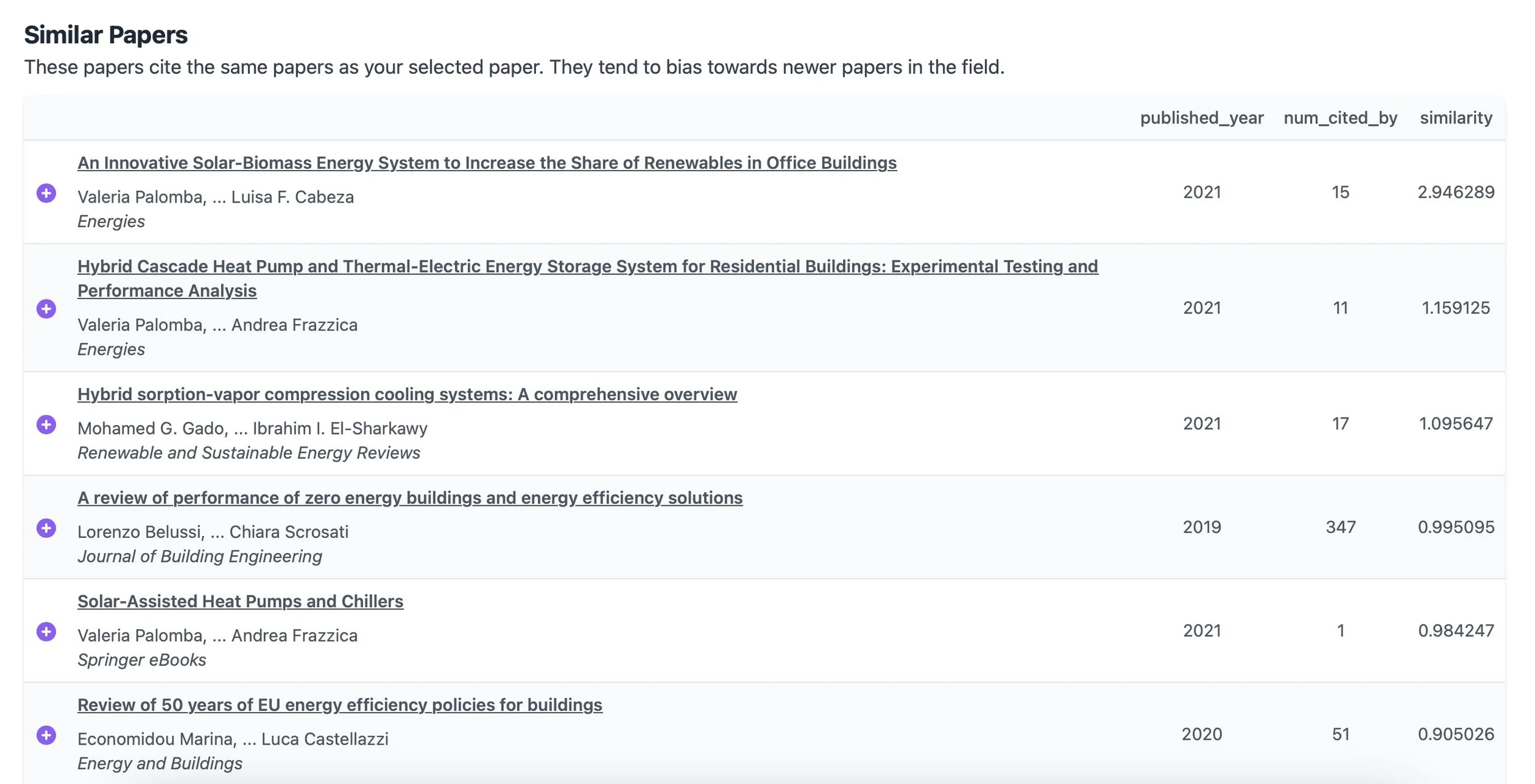Click the similarity value 2.946289
This screenshot has height=784, width=1535.
1456,192
